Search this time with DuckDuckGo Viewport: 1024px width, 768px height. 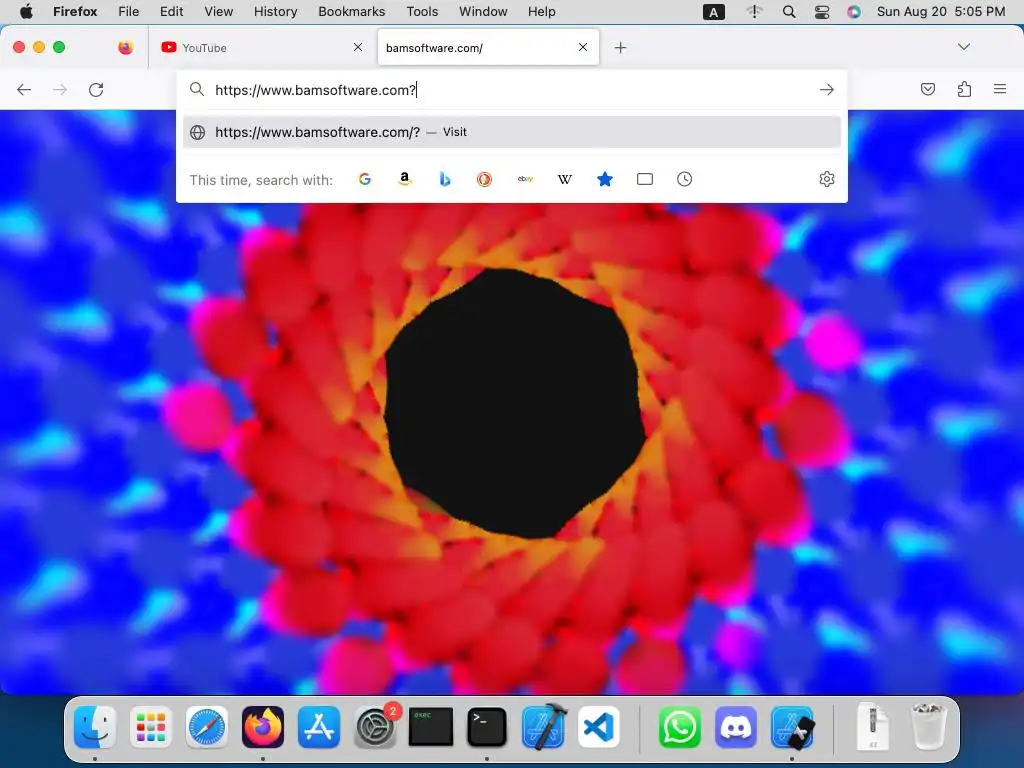(x=485, y=179)
